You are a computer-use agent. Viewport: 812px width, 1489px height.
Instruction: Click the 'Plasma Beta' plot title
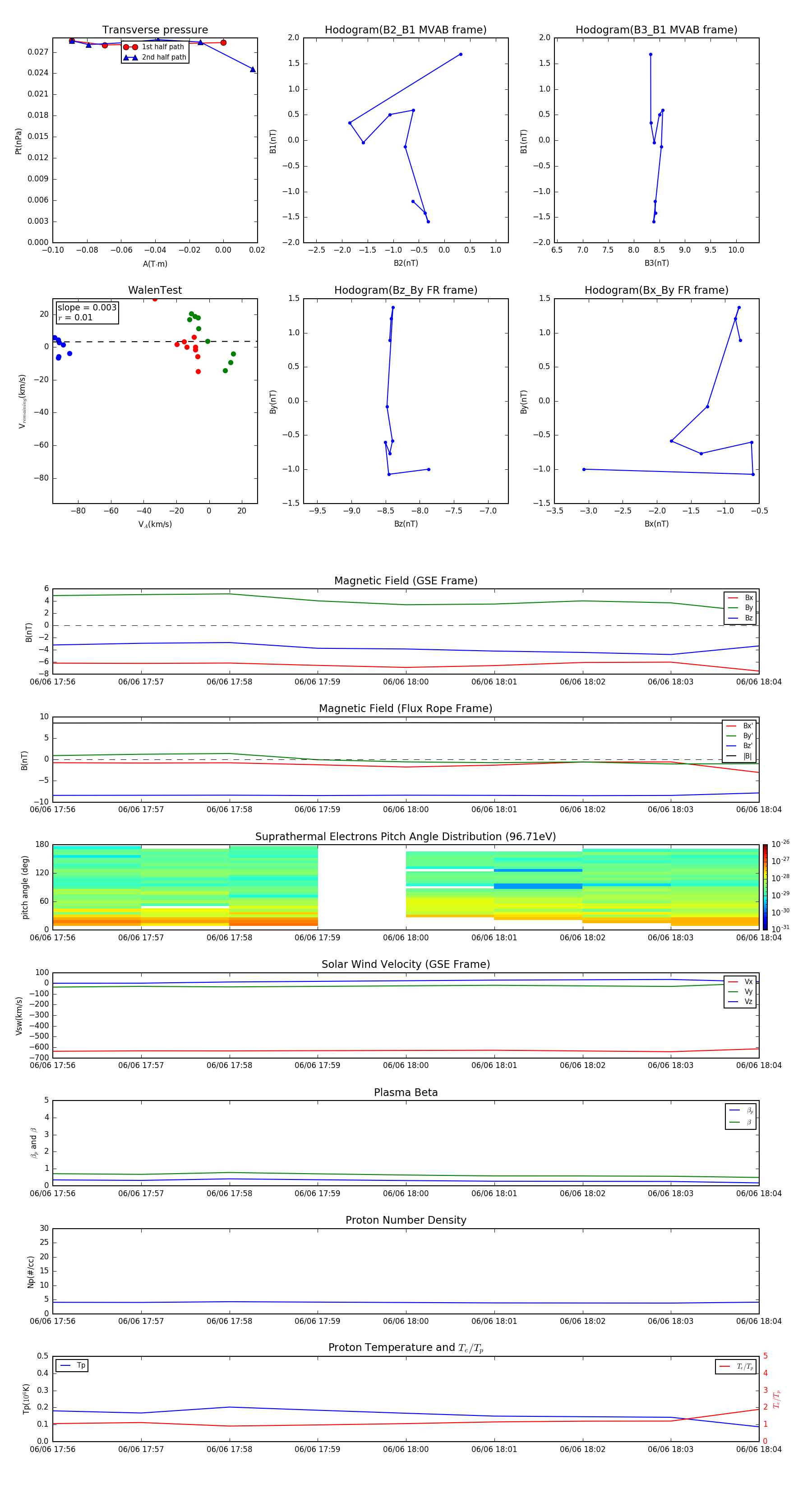(x=406, y=1093)
